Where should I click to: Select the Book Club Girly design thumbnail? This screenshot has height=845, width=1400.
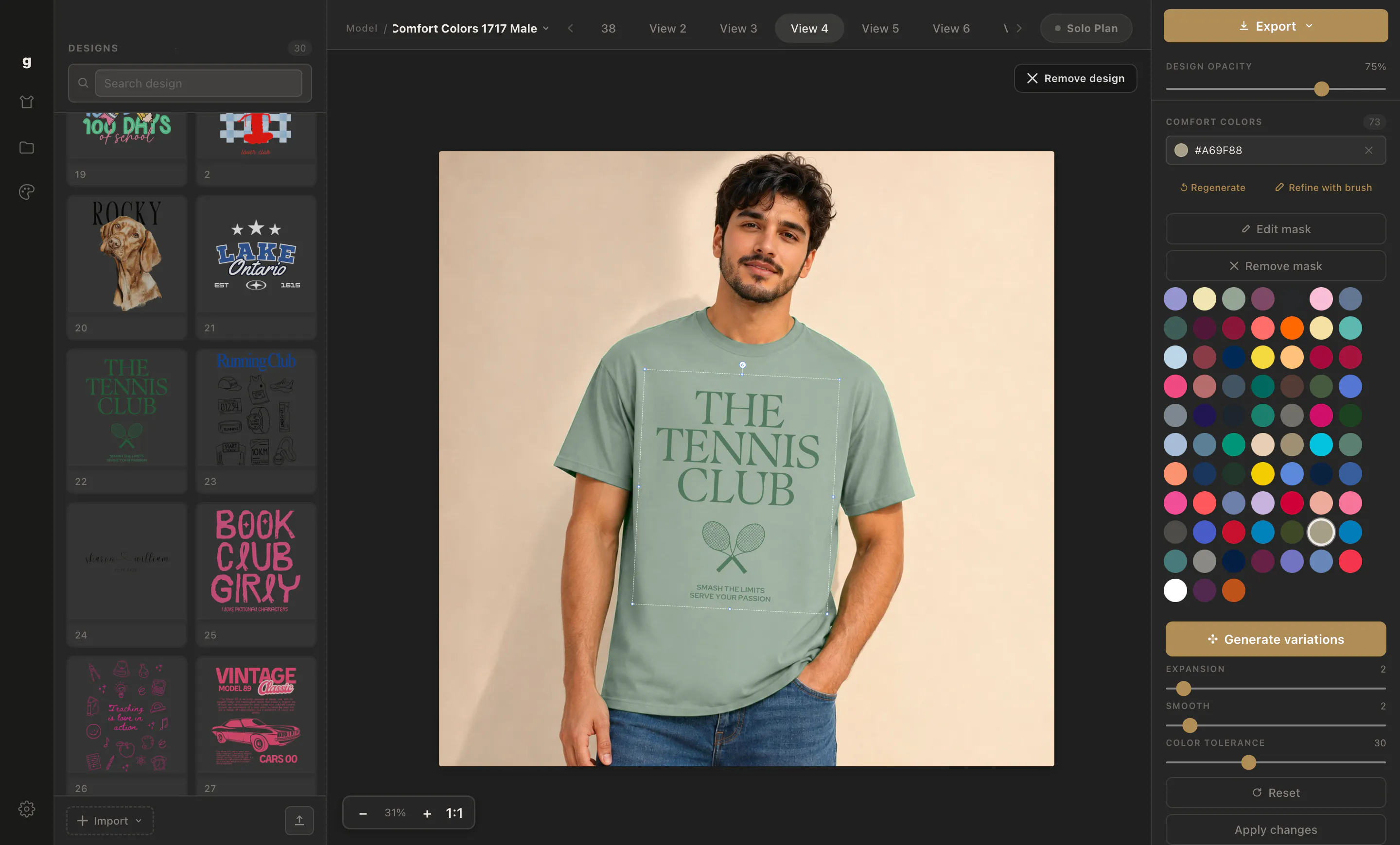(256, 560)
